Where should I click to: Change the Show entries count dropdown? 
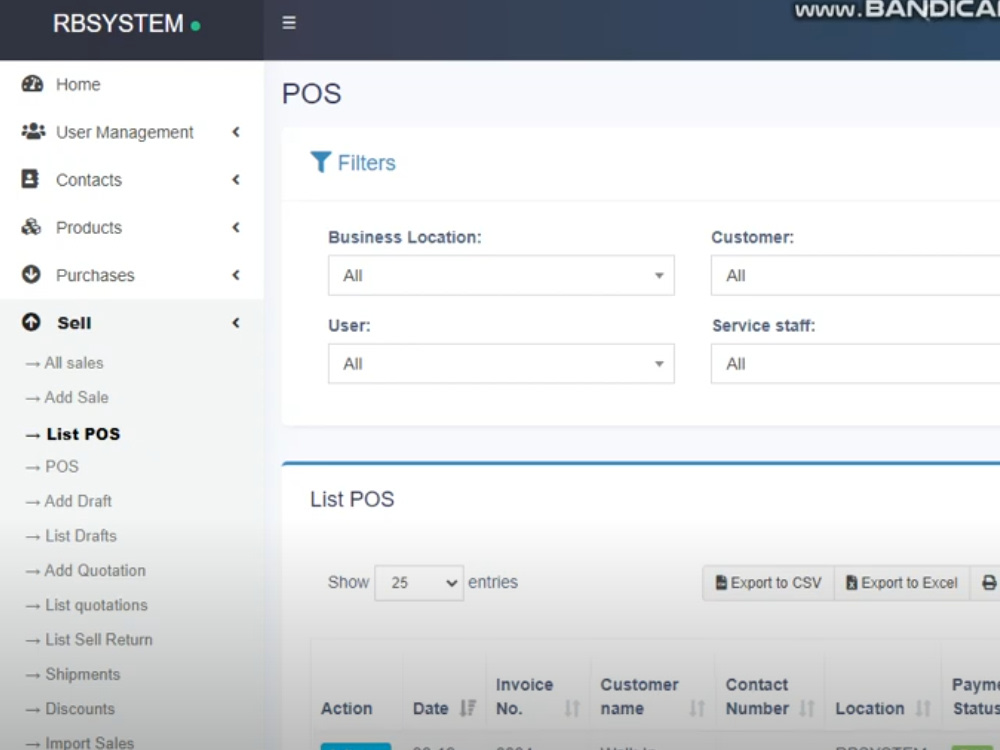pyautogui.click(x=419, y=583)
